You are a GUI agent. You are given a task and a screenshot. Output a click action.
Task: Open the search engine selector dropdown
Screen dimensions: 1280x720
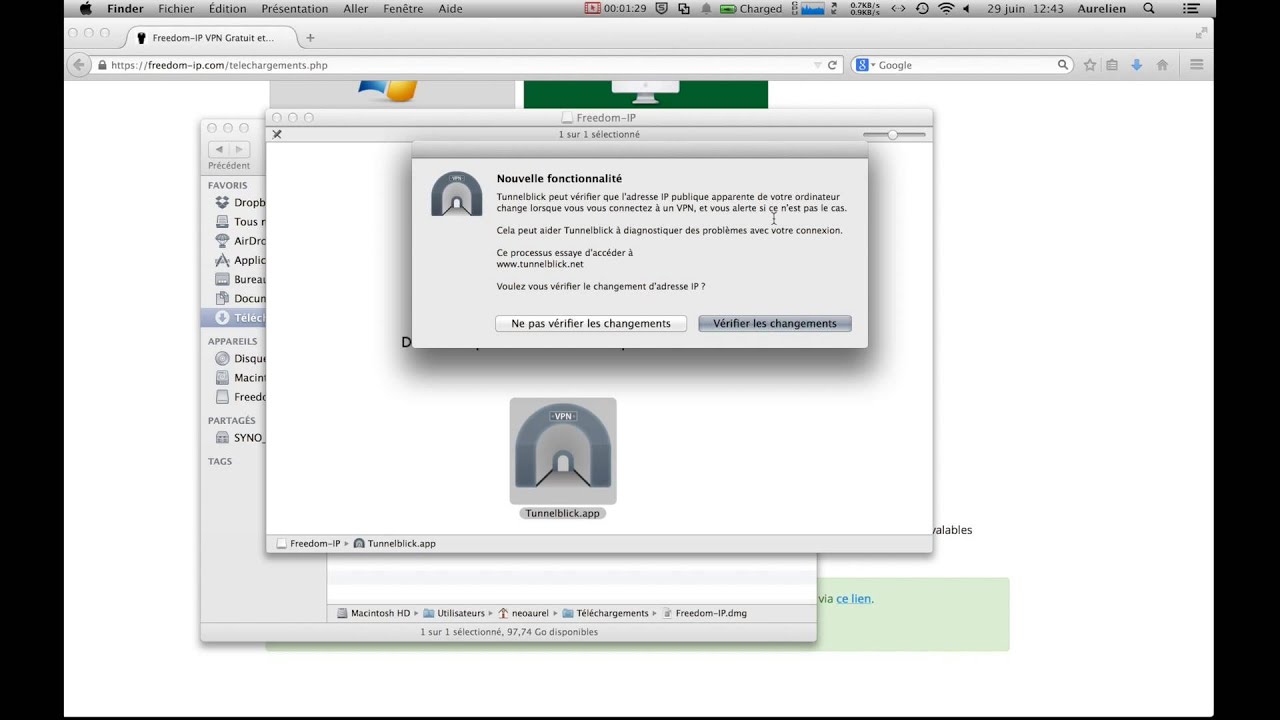click(864, 65)
